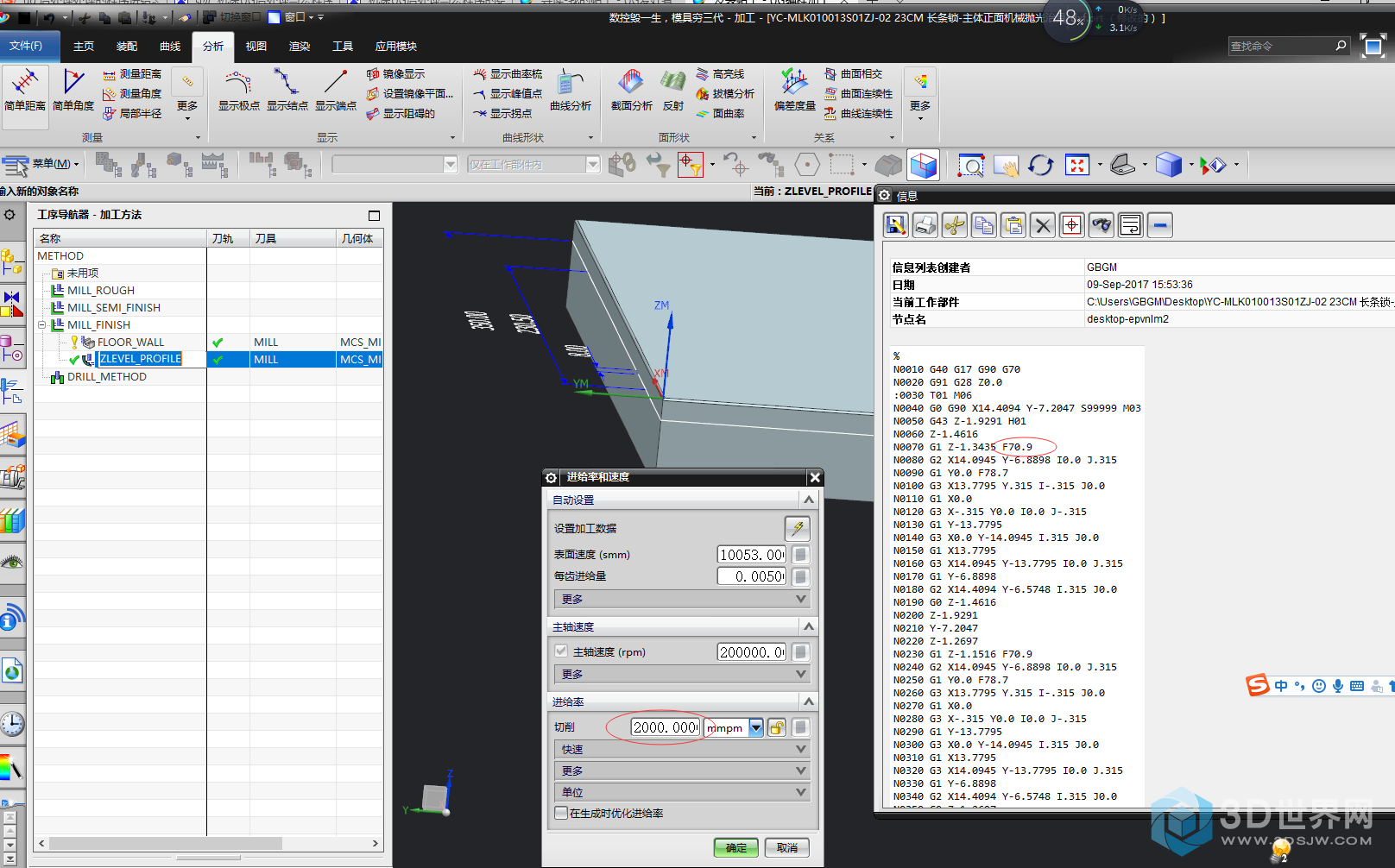The image size is (1395, 868).
Task: Click the calculator button beside 主轴速度
Action: click(800, 652)
